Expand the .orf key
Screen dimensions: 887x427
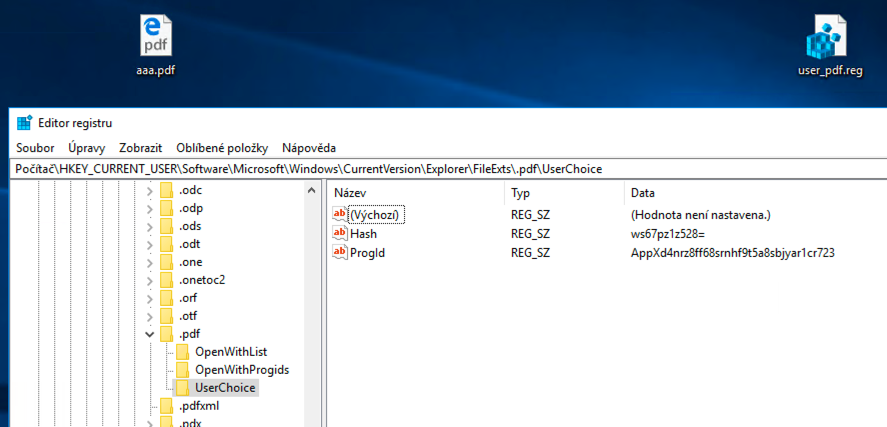point(149,299)
